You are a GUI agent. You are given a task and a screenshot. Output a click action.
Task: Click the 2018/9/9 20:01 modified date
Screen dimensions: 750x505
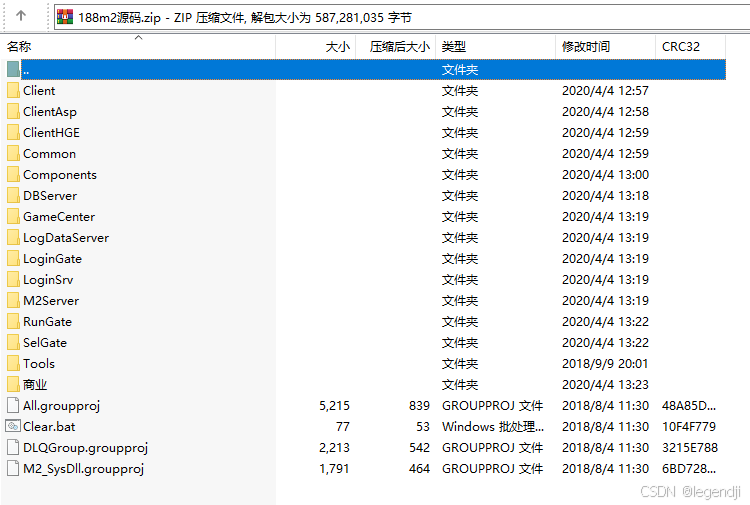[x=605, y=364]
